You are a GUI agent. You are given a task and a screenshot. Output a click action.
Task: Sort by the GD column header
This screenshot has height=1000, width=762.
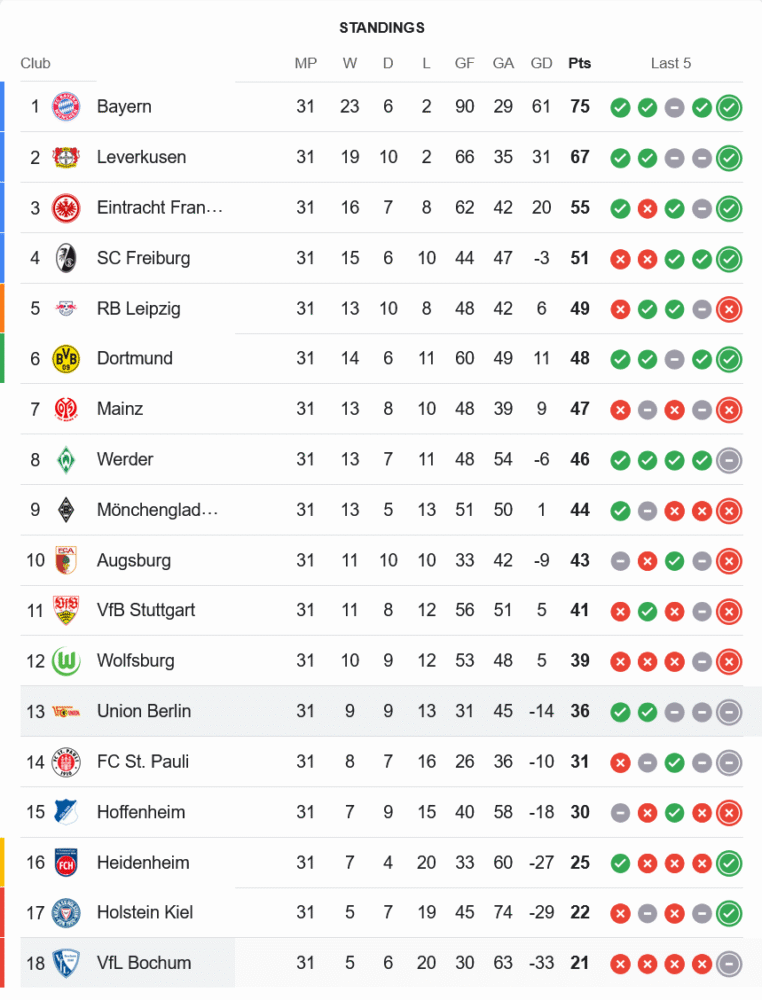[x=541, y=63]
